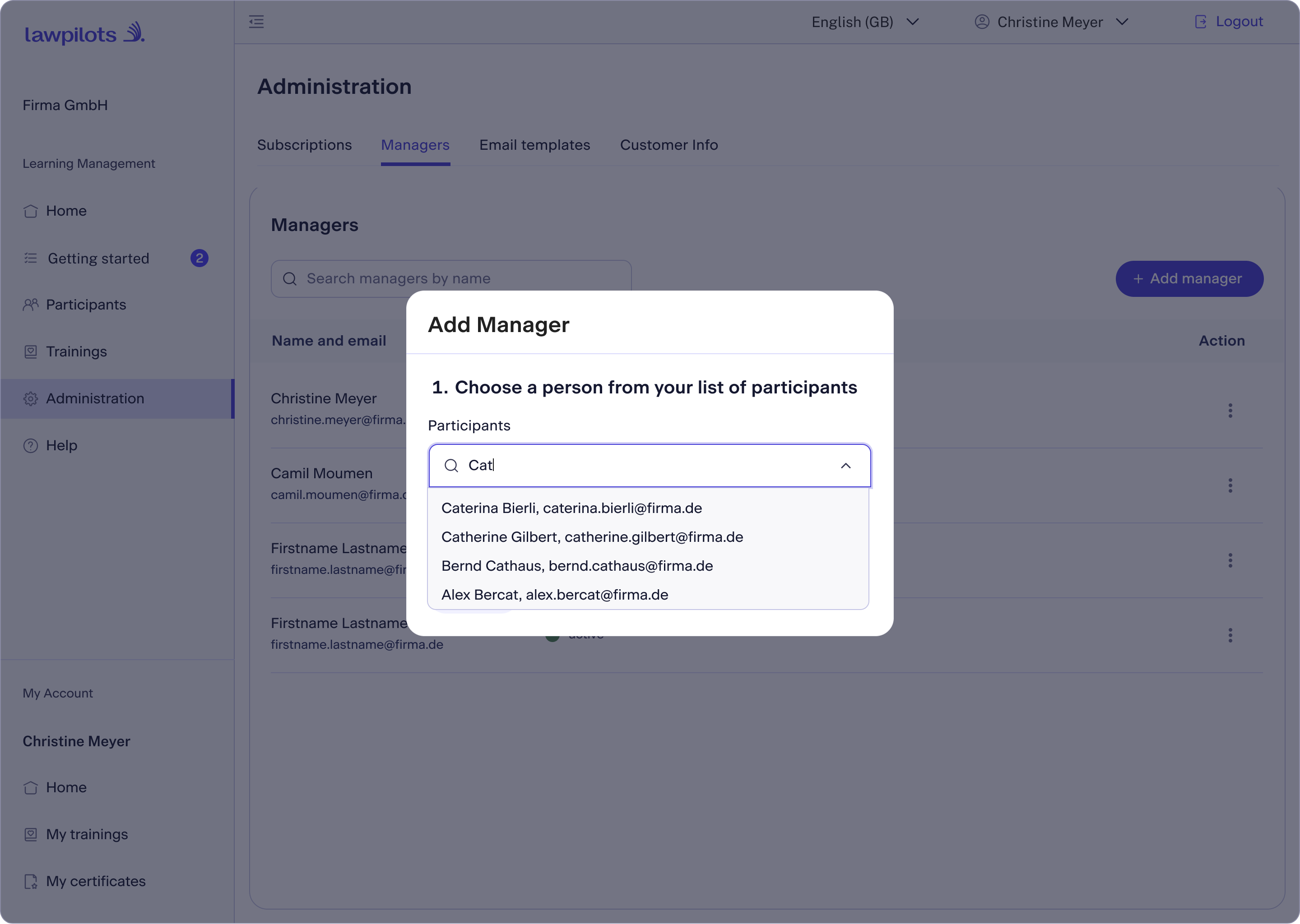Open the Email templates tab
The height and width of the screenshot is (924, 1300).
[535, 145]
